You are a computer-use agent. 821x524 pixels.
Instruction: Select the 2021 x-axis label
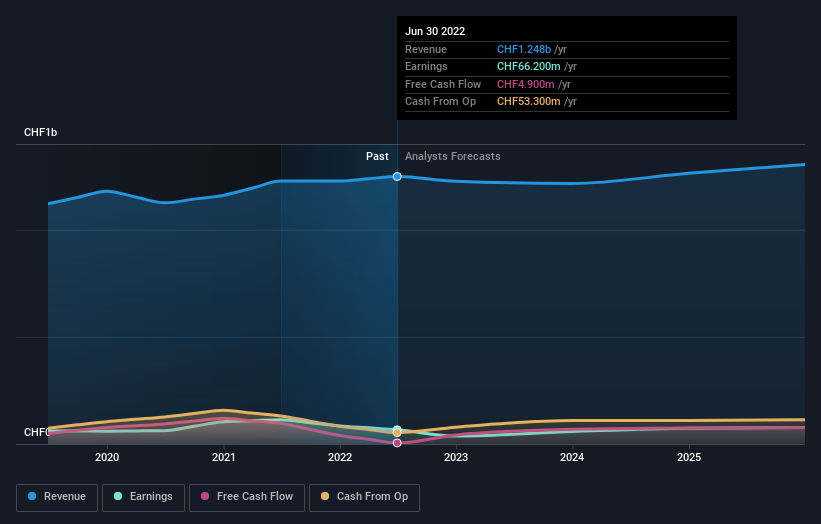(224, 457)
